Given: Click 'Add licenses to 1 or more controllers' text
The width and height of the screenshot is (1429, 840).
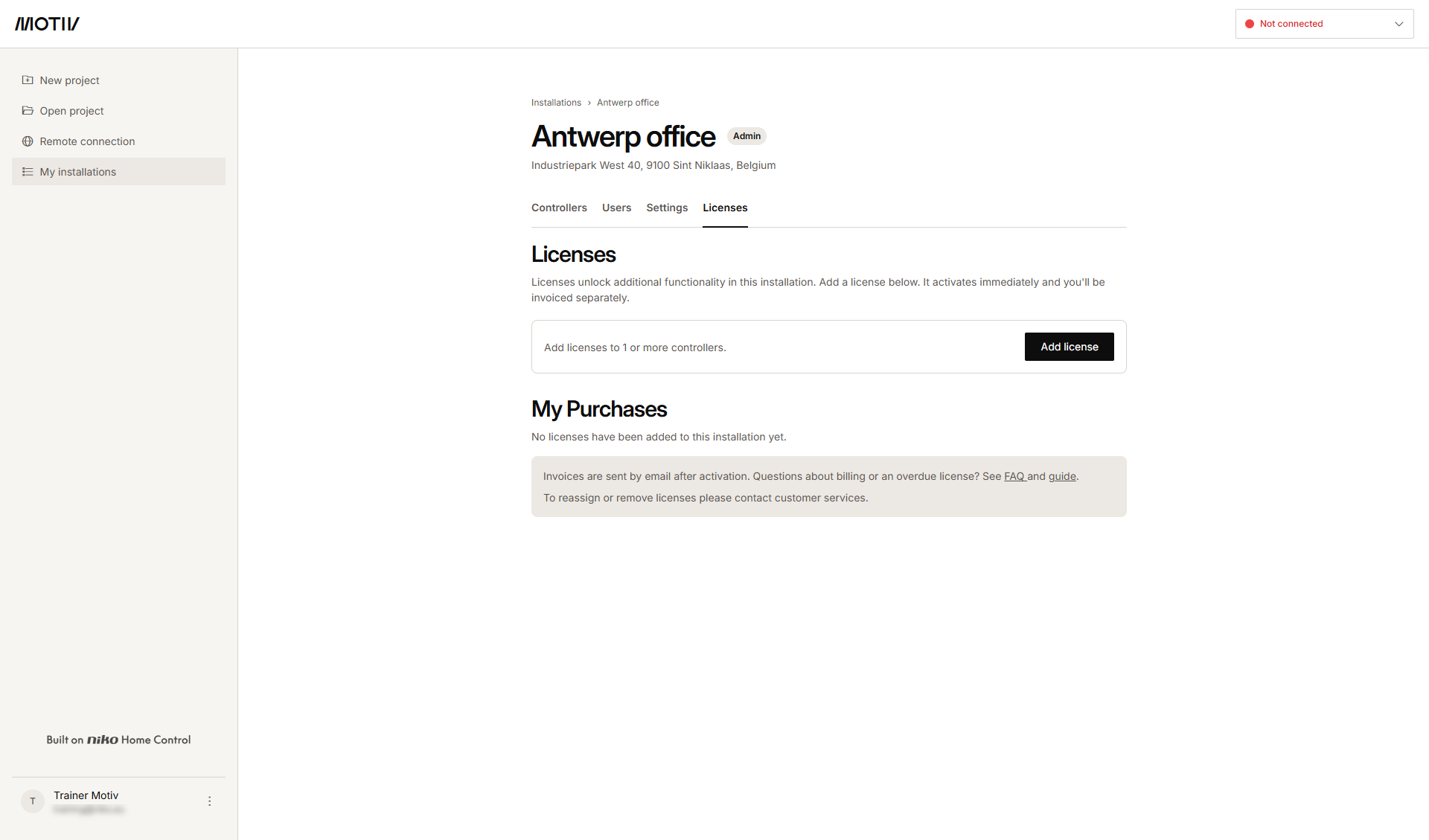Looking at the screenshot, I should pos(634,347).
